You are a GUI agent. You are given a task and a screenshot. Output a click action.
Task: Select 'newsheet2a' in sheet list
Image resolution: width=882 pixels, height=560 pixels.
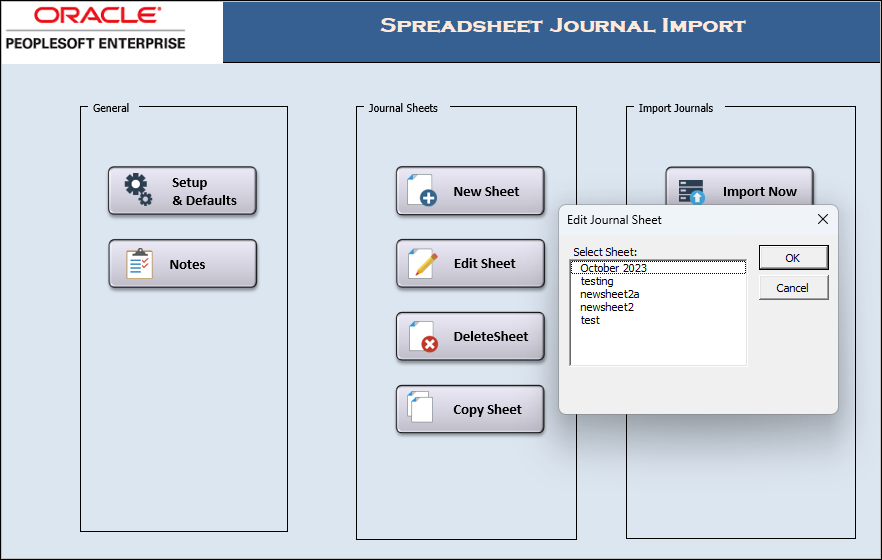click(x=658, y=294)
